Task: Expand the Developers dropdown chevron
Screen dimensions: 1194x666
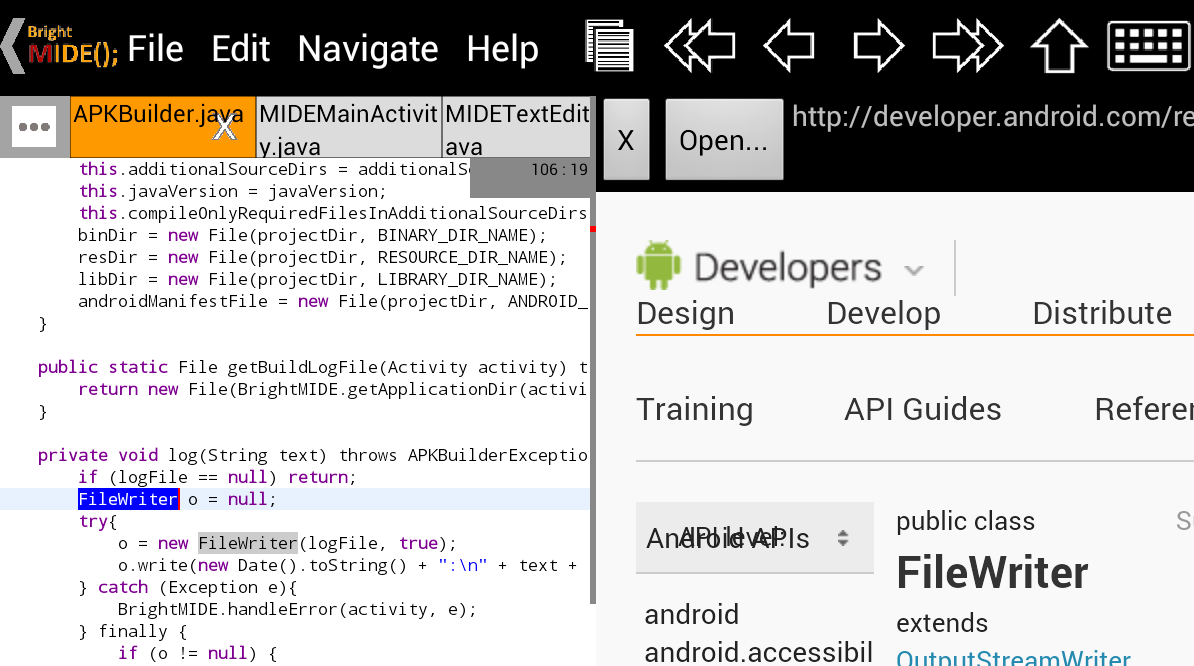Action: coord(913,270)
